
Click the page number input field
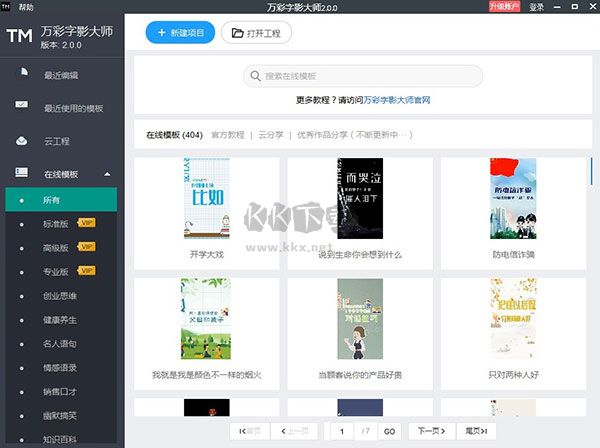click(342, 431)
